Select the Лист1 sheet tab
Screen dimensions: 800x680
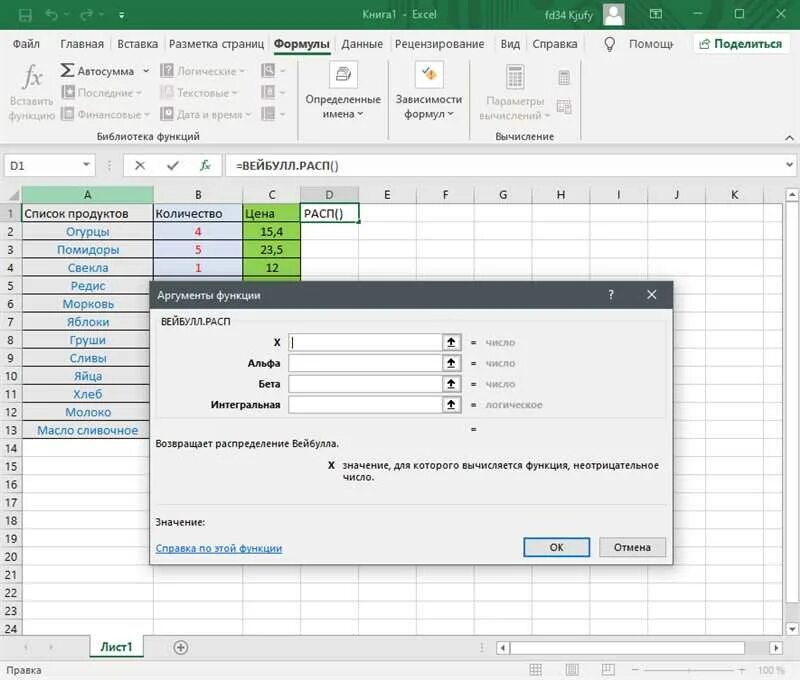[x=116, y=647]
